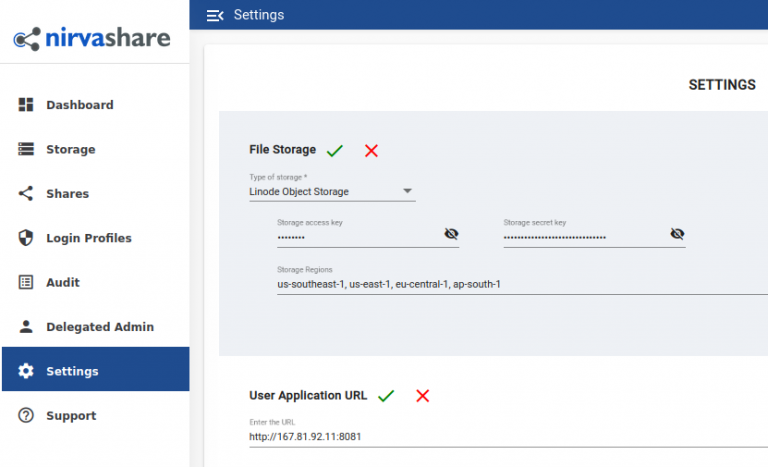Edit the Storage Regions text field

click(522, 284)
